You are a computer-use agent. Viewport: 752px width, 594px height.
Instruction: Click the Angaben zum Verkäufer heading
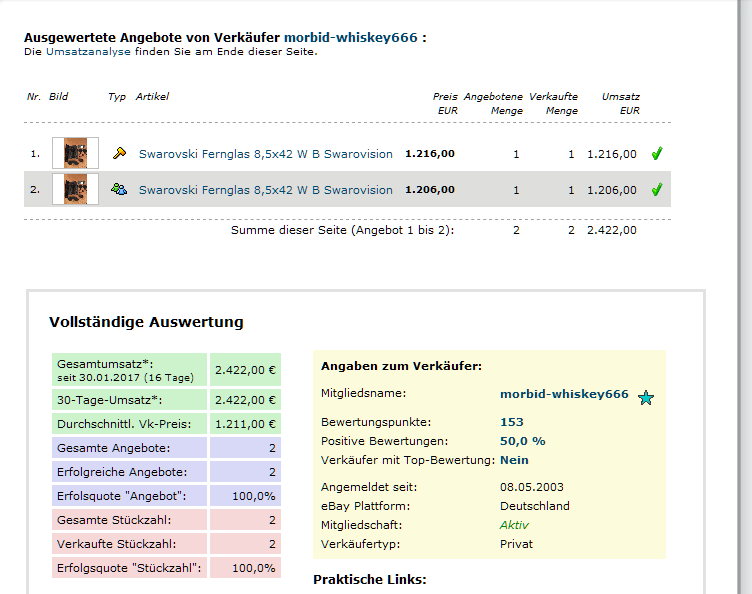[401, 366]
